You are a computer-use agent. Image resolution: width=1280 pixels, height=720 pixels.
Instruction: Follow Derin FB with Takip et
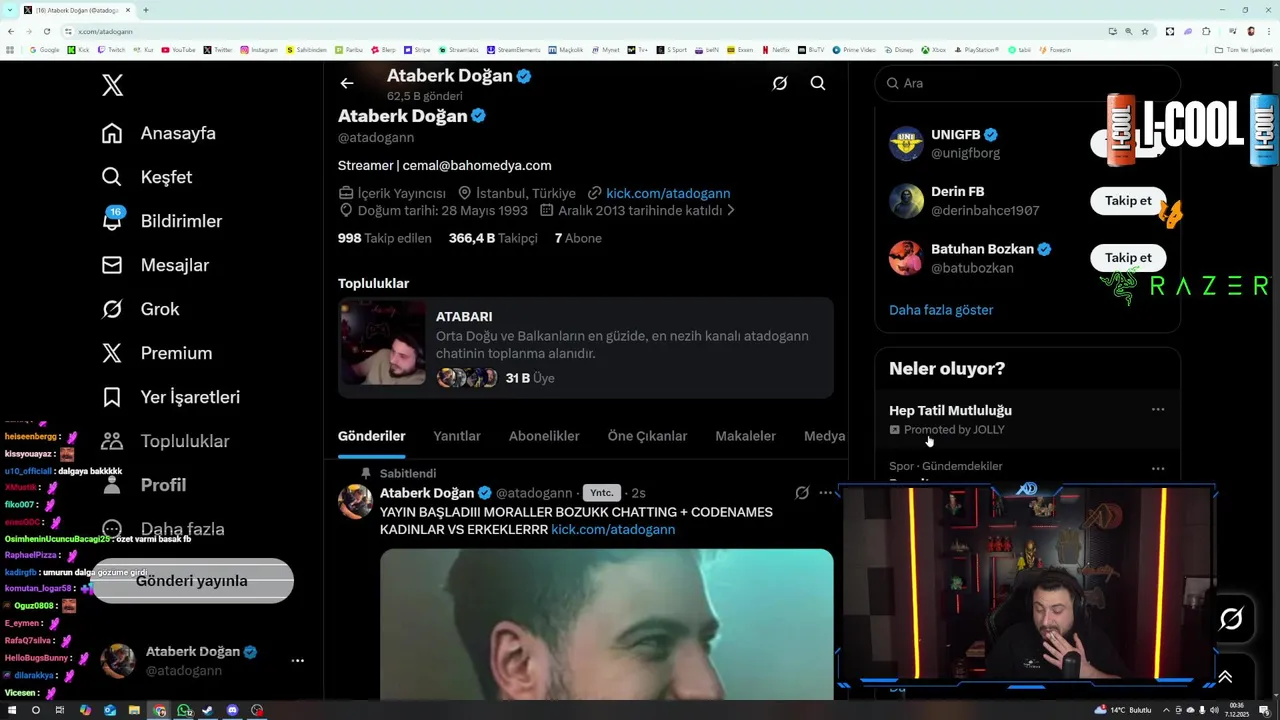(x=1128, y=201)
